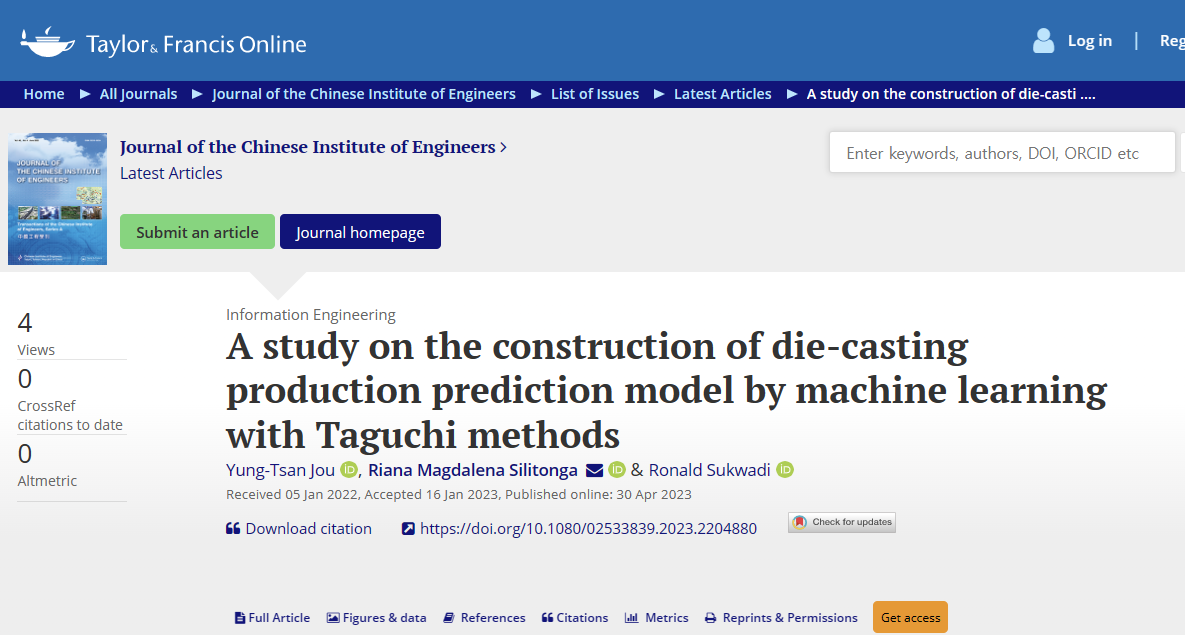The height and width of the screenshot is (637, 1185).
Task: Click the email envelope icon for Riana Silitonga
Action: (x=594, y=470)
